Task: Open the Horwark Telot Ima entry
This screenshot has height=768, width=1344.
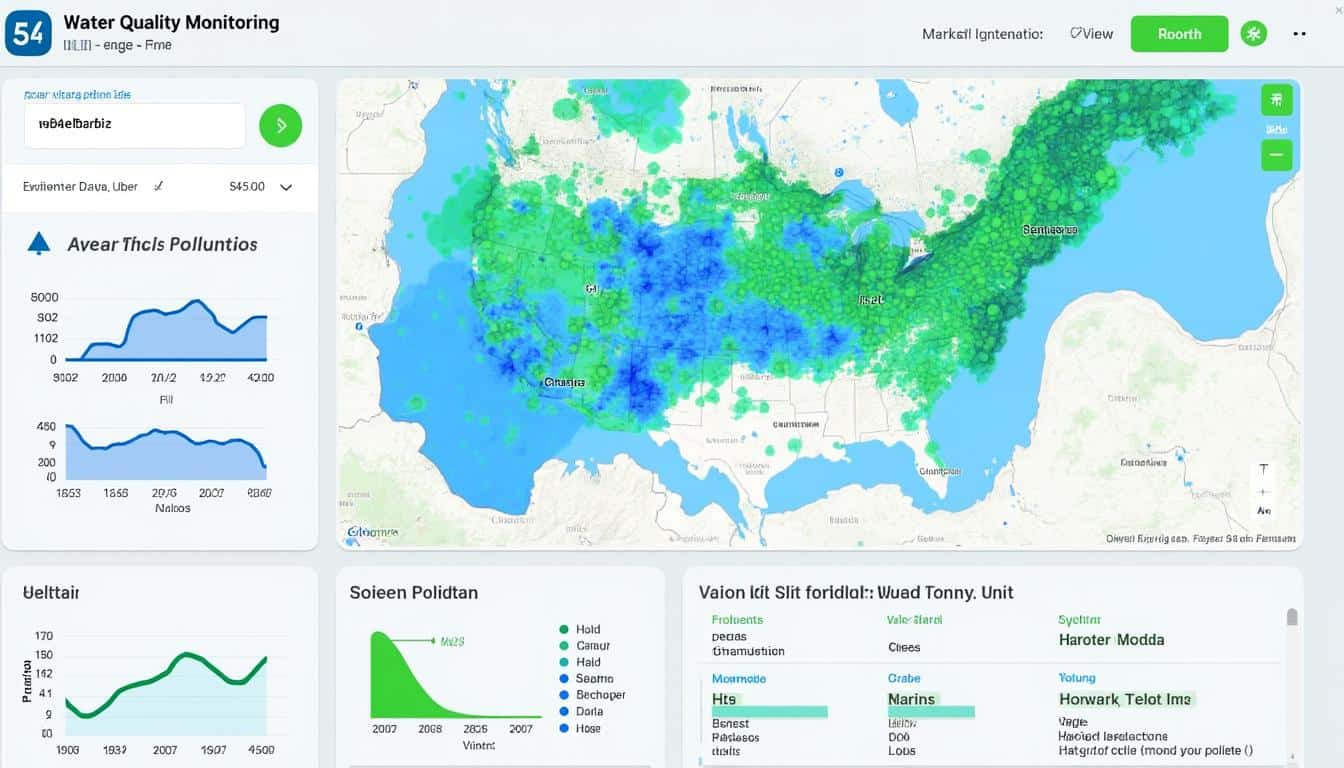Action: pyautogui.click(x=1125, y=699)
